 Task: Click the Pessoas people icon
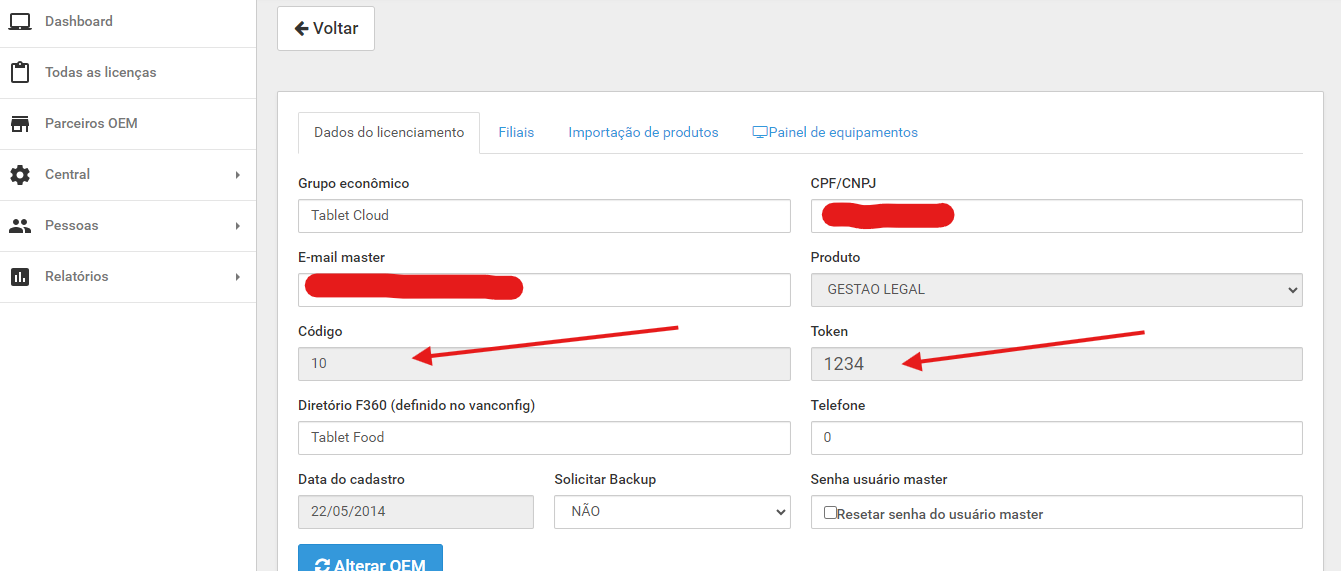(20, 226)
